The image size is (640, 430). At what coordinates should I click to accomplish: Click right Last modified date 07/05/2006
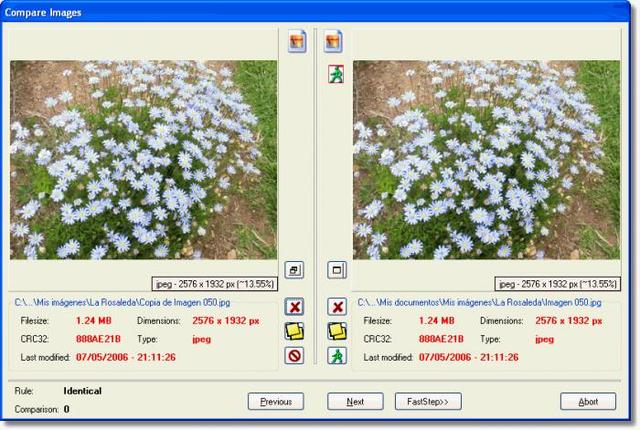point(444,357)
